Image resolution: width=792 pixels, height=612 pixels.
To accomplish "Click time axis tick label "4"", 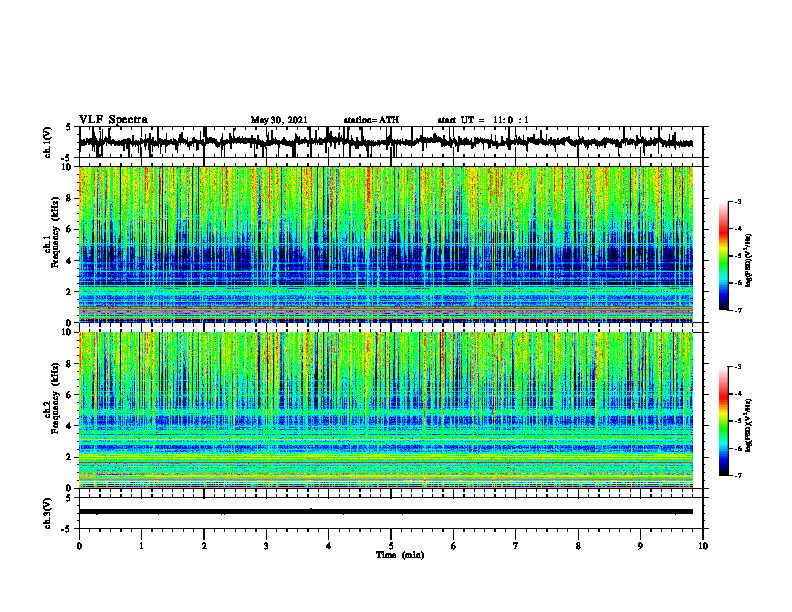I will (x=329, y=546).
